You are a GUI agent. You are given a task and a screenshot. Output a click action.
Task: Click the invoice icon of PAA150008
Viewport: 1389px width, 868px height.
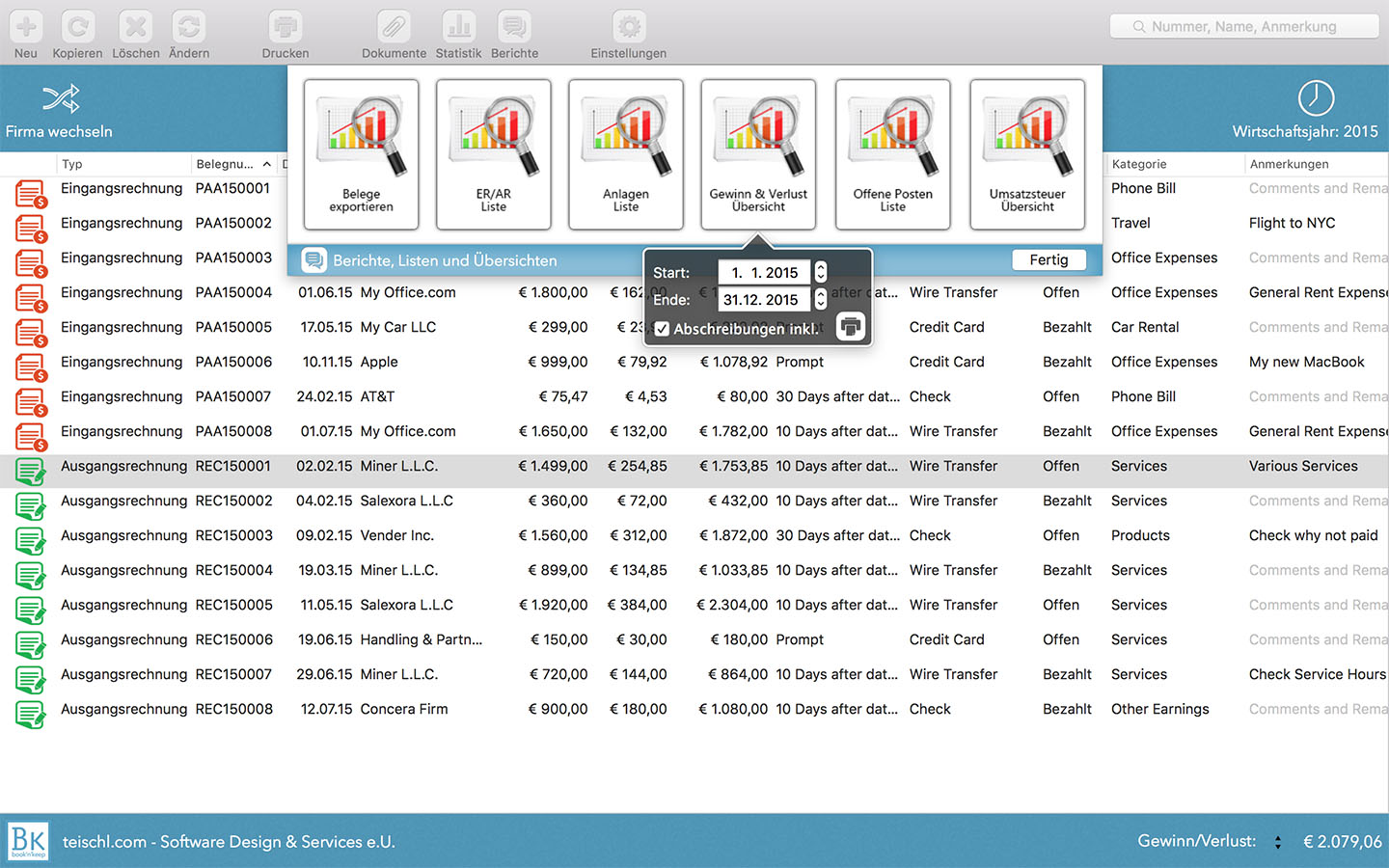coord(31,437)
